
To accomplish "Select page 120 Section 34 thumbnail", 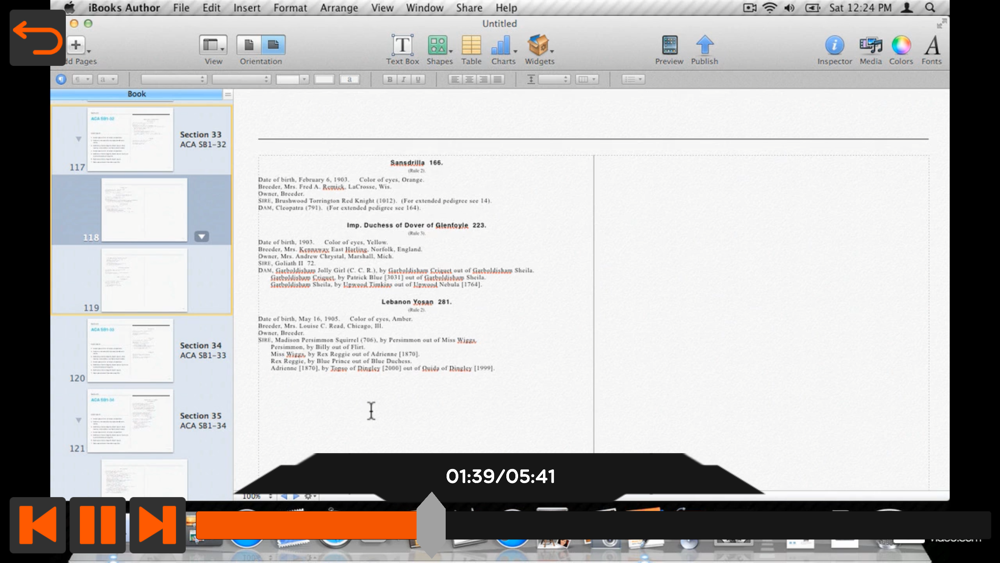I will click(x=130, y=351).
